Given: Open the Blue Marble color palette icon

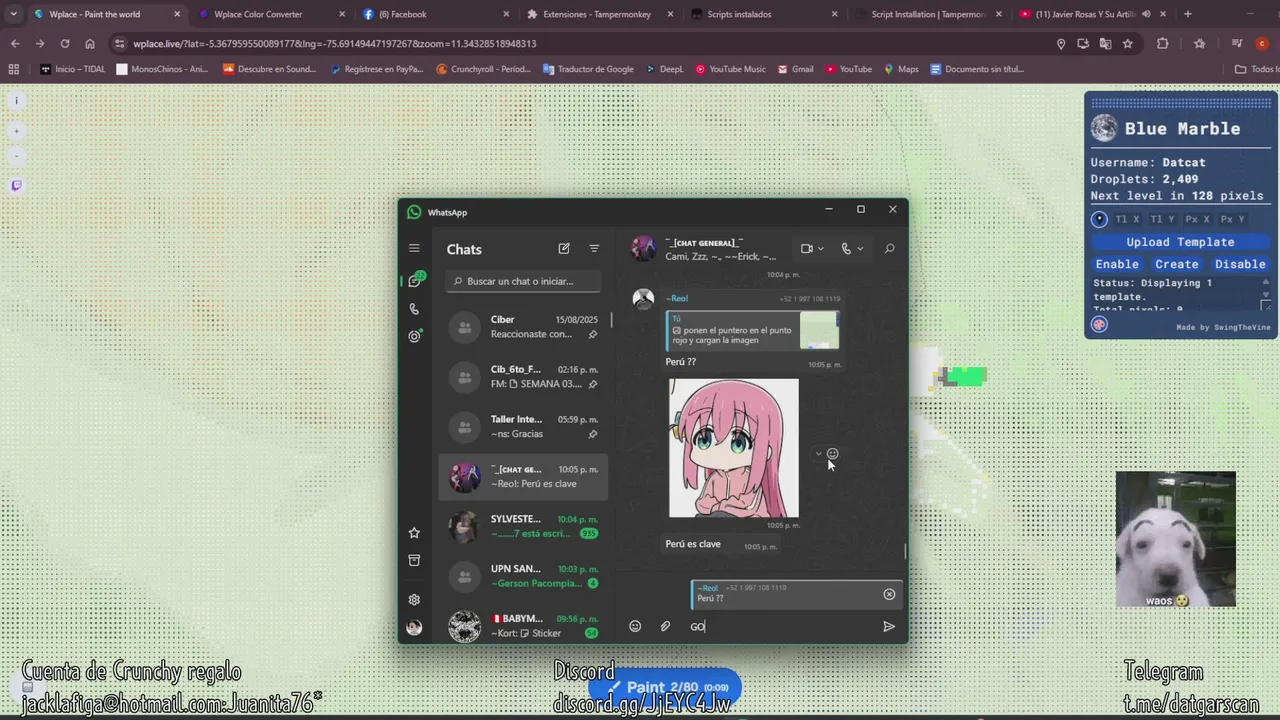Looking at the screenshot, I should click(1099, 324).
